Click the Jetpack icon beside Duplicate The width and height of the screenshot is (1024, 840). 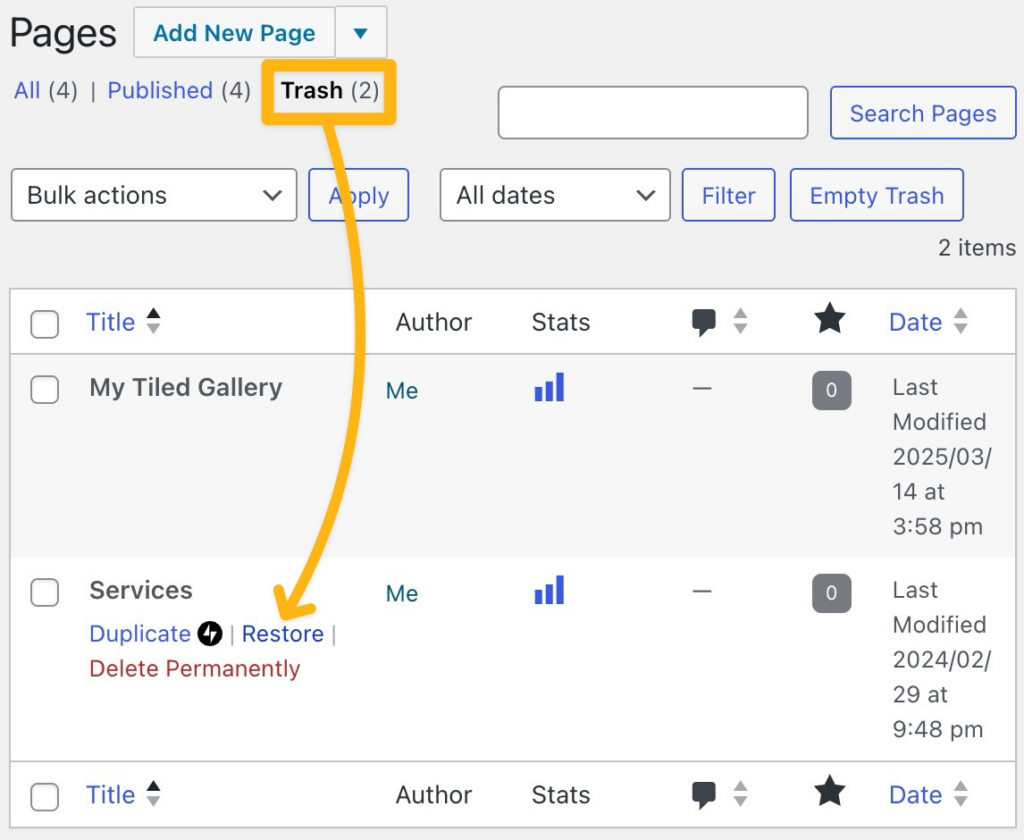pos(209,633)
